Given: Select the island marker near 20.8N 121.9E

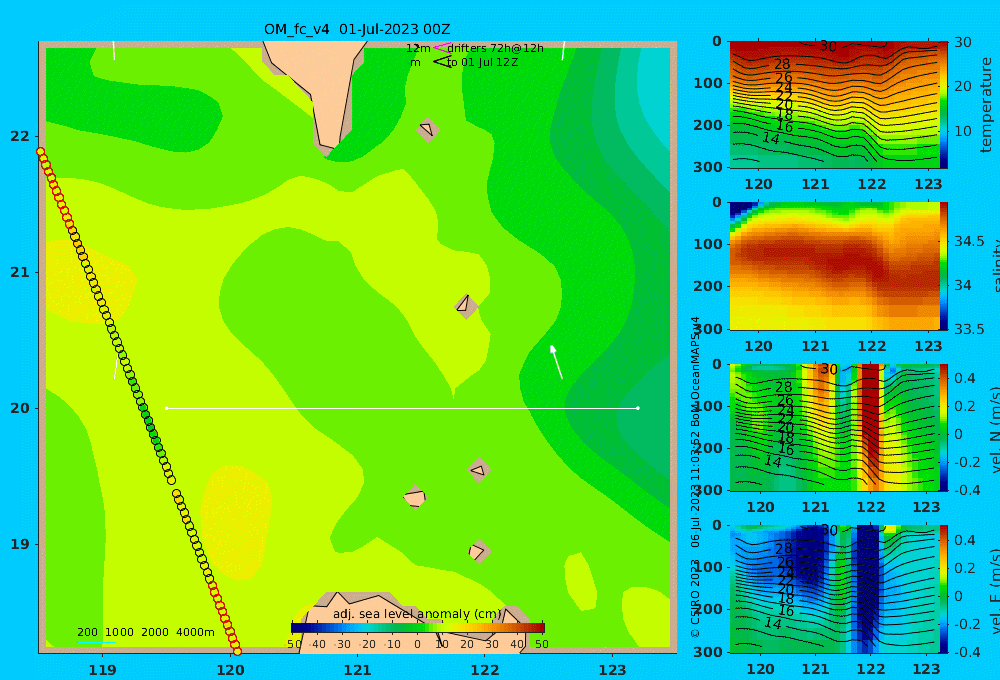Looking at the screenshot, I should (x=466, y=306).
